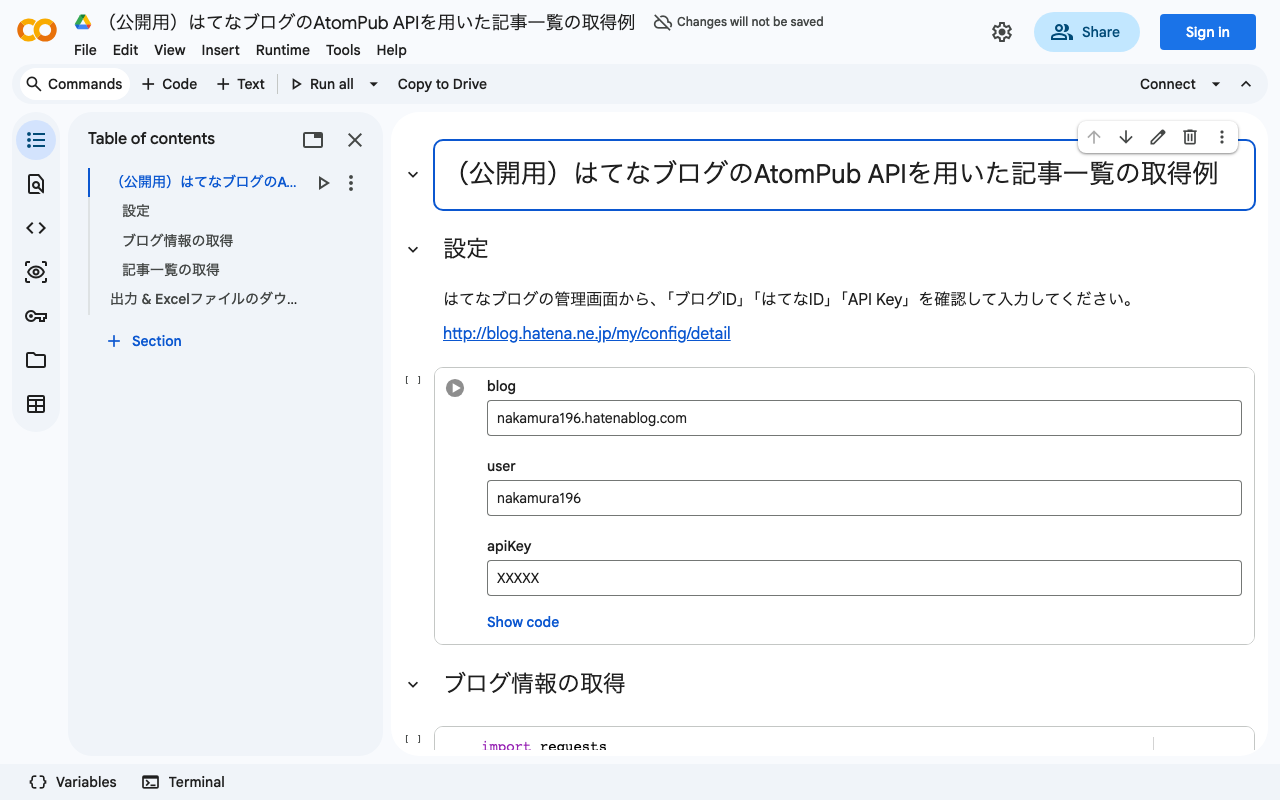Click the Show code link
This screenshot has width=1280, height=800.
pos(523,622)
